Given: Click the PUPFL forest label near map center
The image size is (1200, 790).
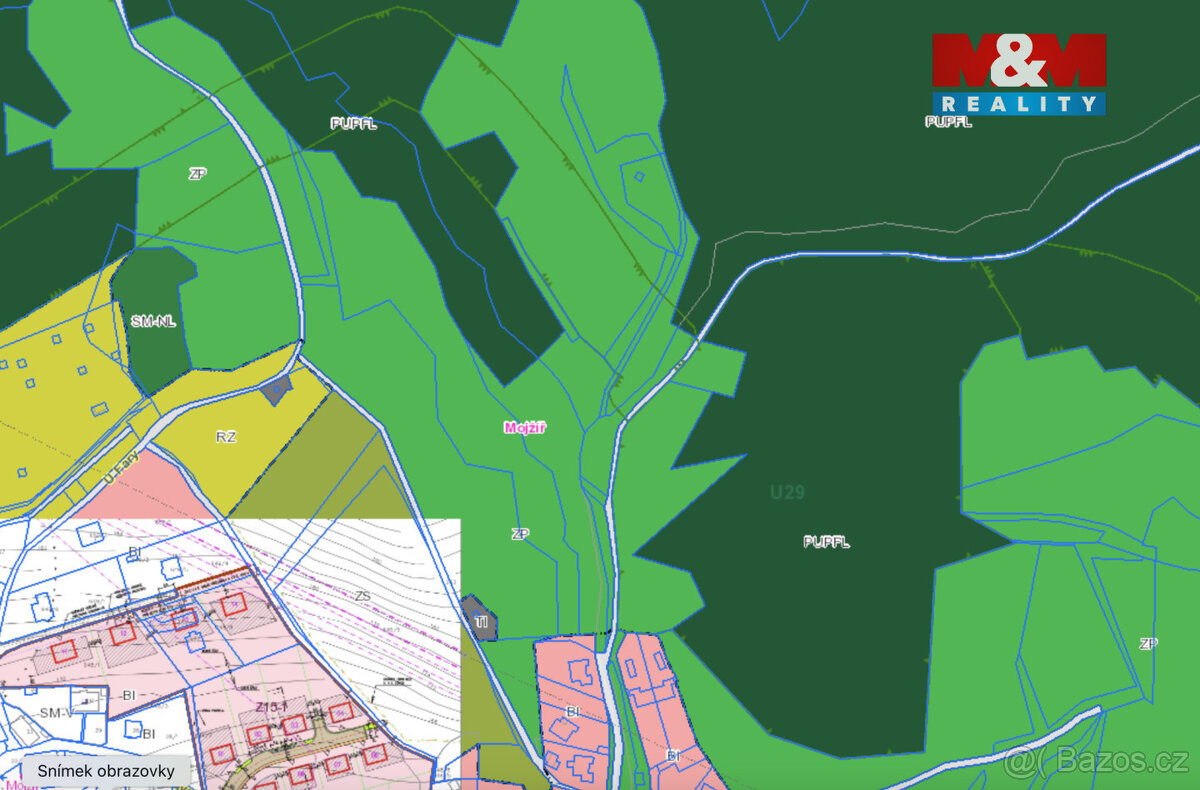Looking at the screenshot, I should pyautogui.click(x=827, y=542).
